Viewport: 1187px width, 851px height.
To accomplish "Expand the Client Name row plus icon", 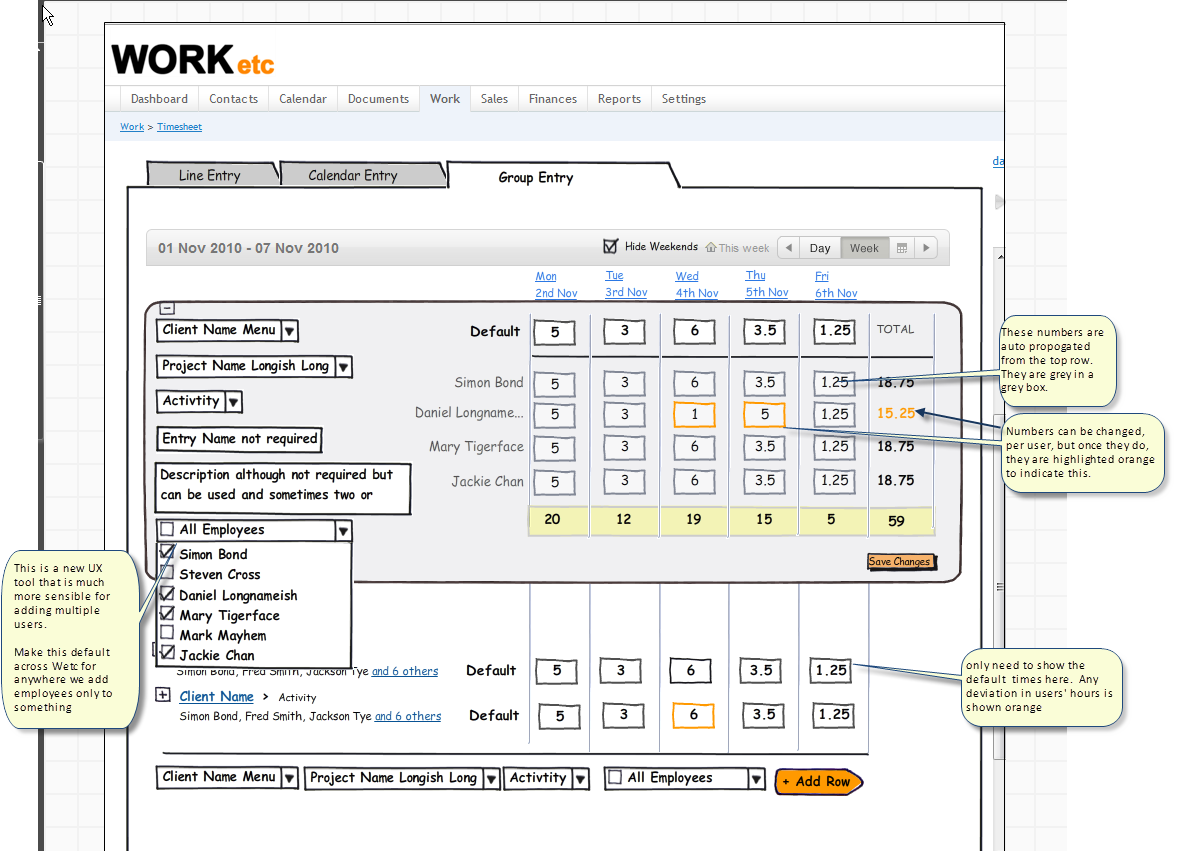I will pyautogui.click(x=163, y=695).
